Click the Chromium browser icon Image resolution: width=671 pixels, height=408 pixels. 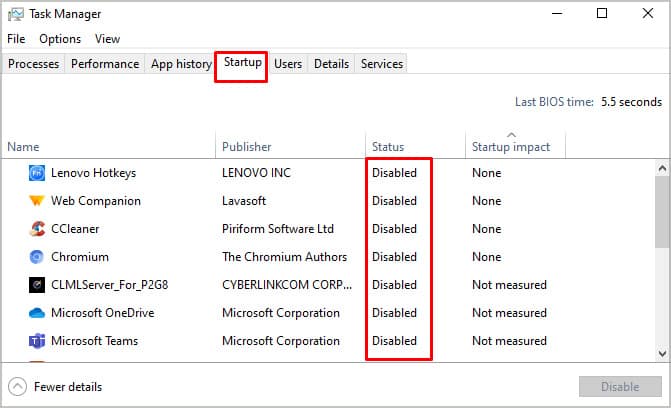click(x=37, y=257)
